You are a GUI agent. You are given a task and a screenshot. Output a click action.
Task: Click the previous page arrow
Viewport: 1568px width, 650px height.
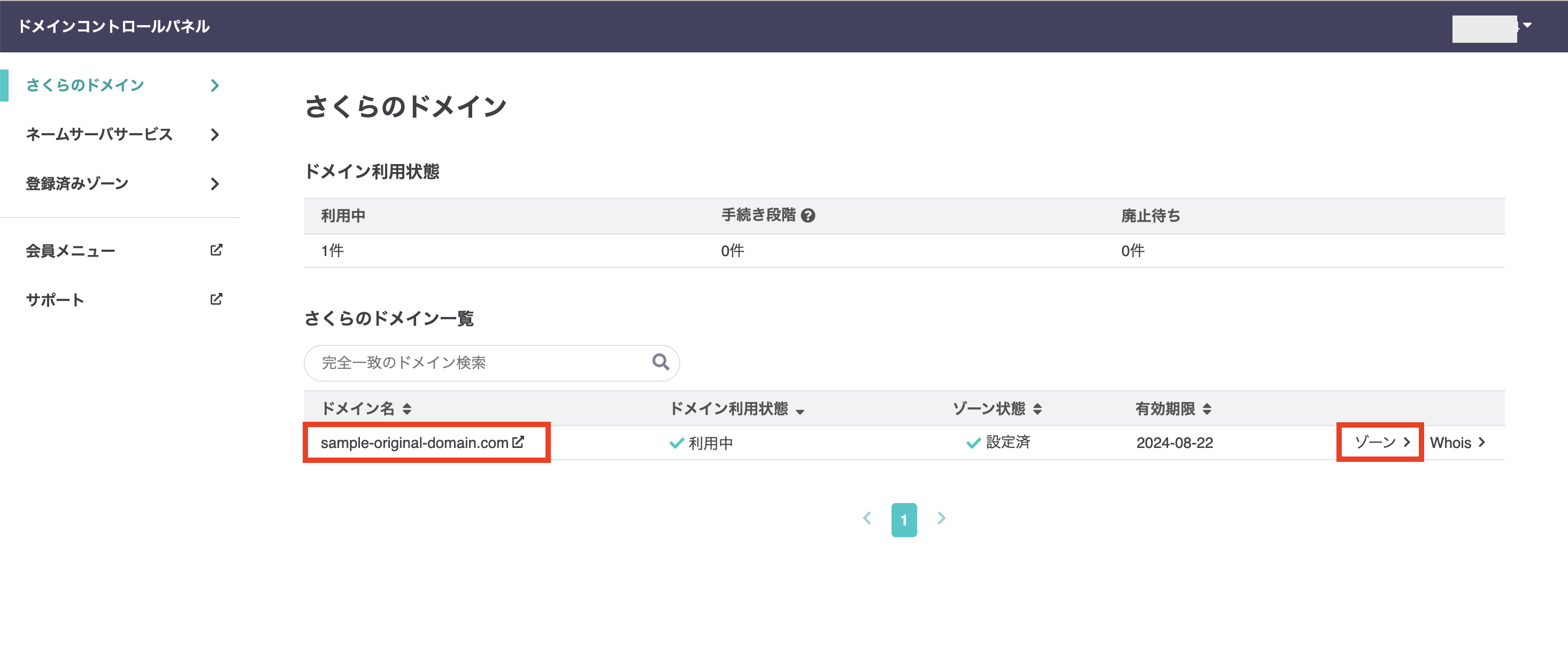(867, 519)
